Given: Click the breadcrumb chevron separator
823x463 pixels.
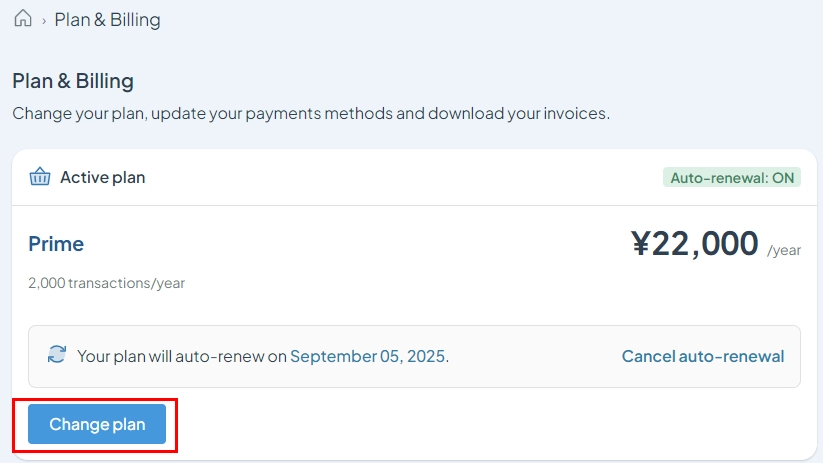Looking at the screenshot, I should [44, 21].
